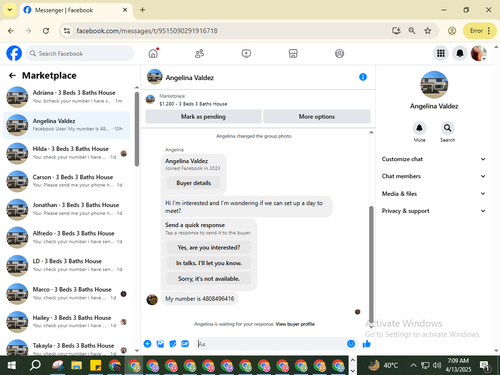This screenshot has width=500, height=375.
Task: Expand Media & files section
Action: point(434,193)
